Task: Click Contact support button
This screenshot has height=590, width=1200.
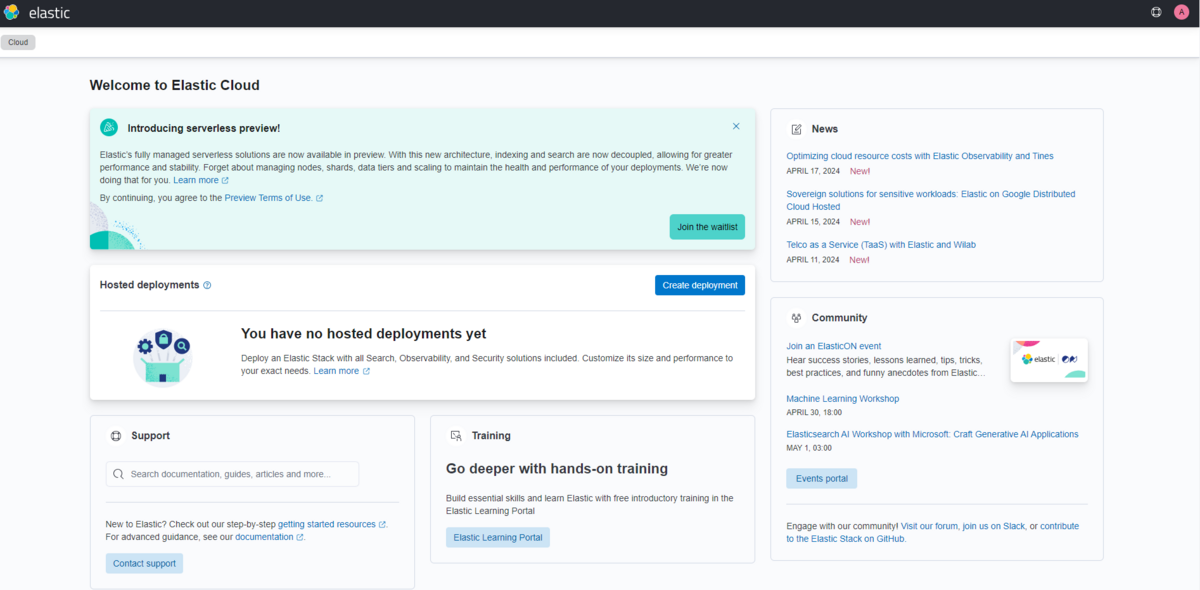Action: (144, 563)
